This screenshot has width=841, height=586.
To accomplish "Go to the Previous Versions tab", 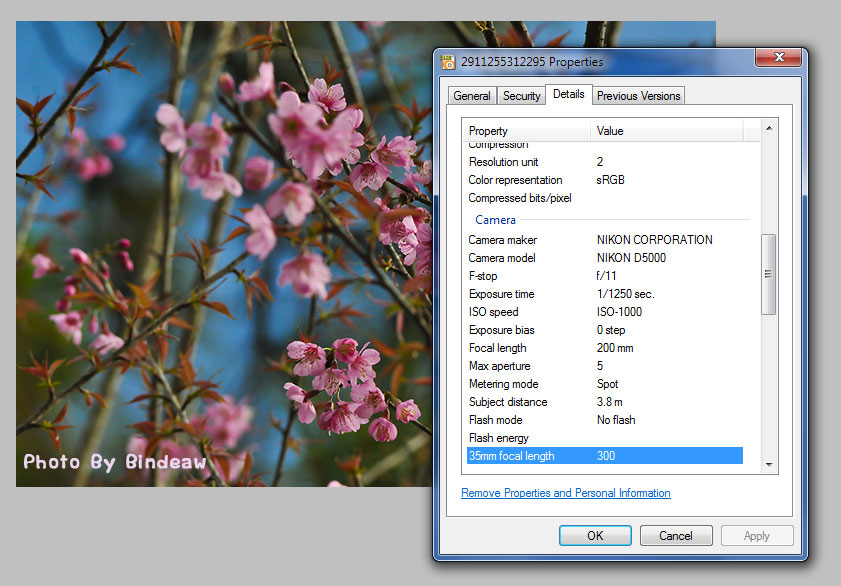I will coord(638,96).
